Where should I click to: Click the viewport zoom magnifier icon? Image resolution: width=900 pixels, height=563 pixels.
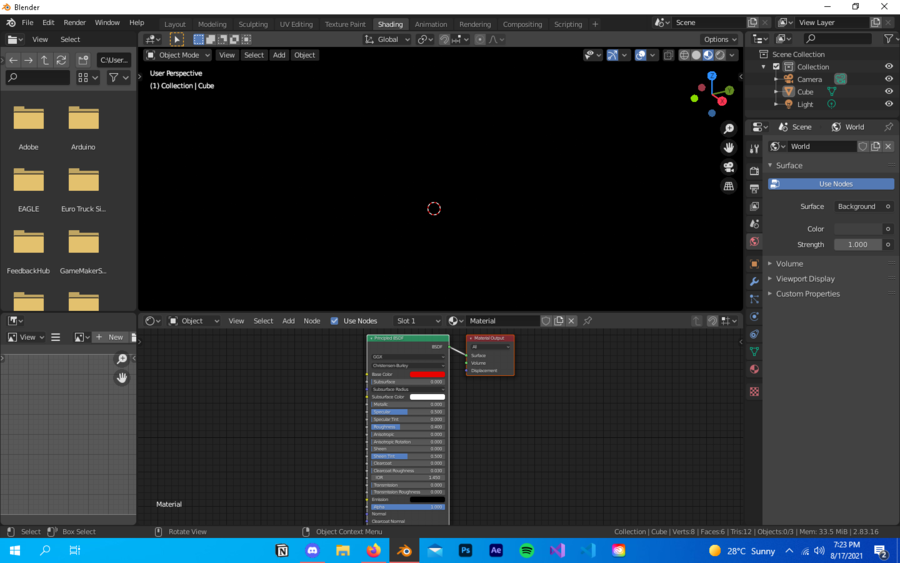[x=728, y=129]
